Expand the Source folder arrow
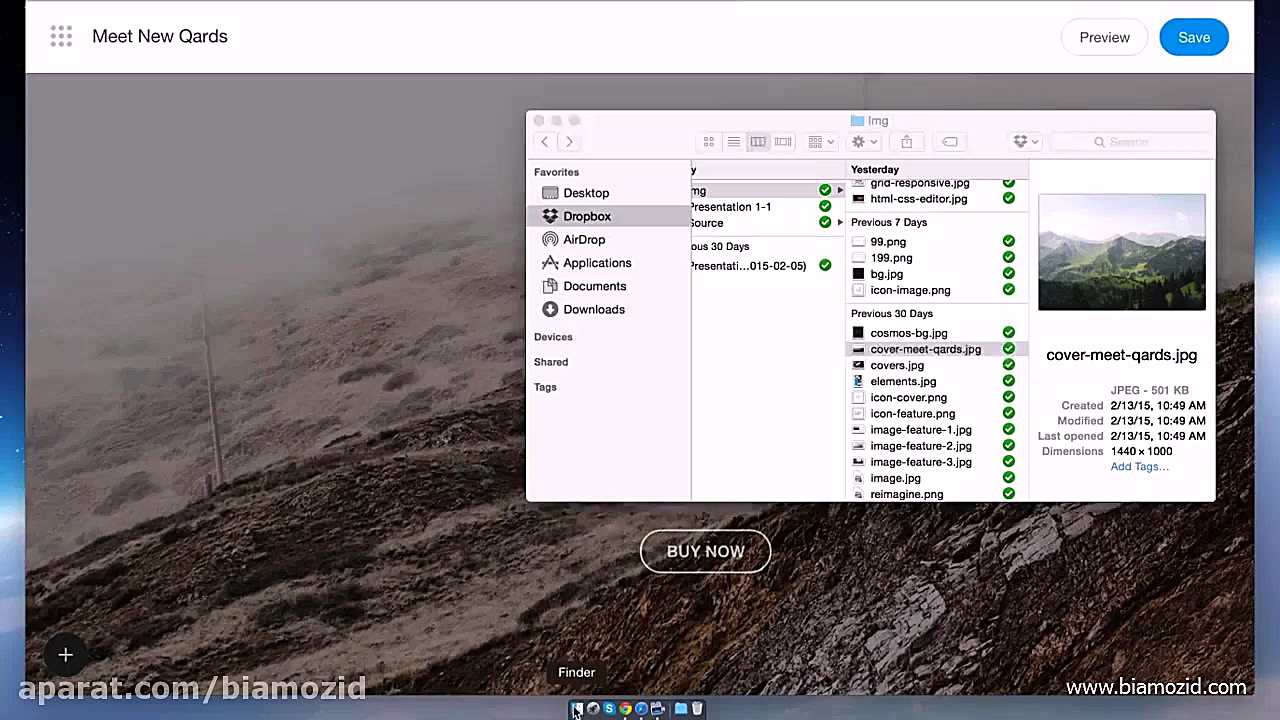Screen dimensions: 1280x720 point(840,222)
